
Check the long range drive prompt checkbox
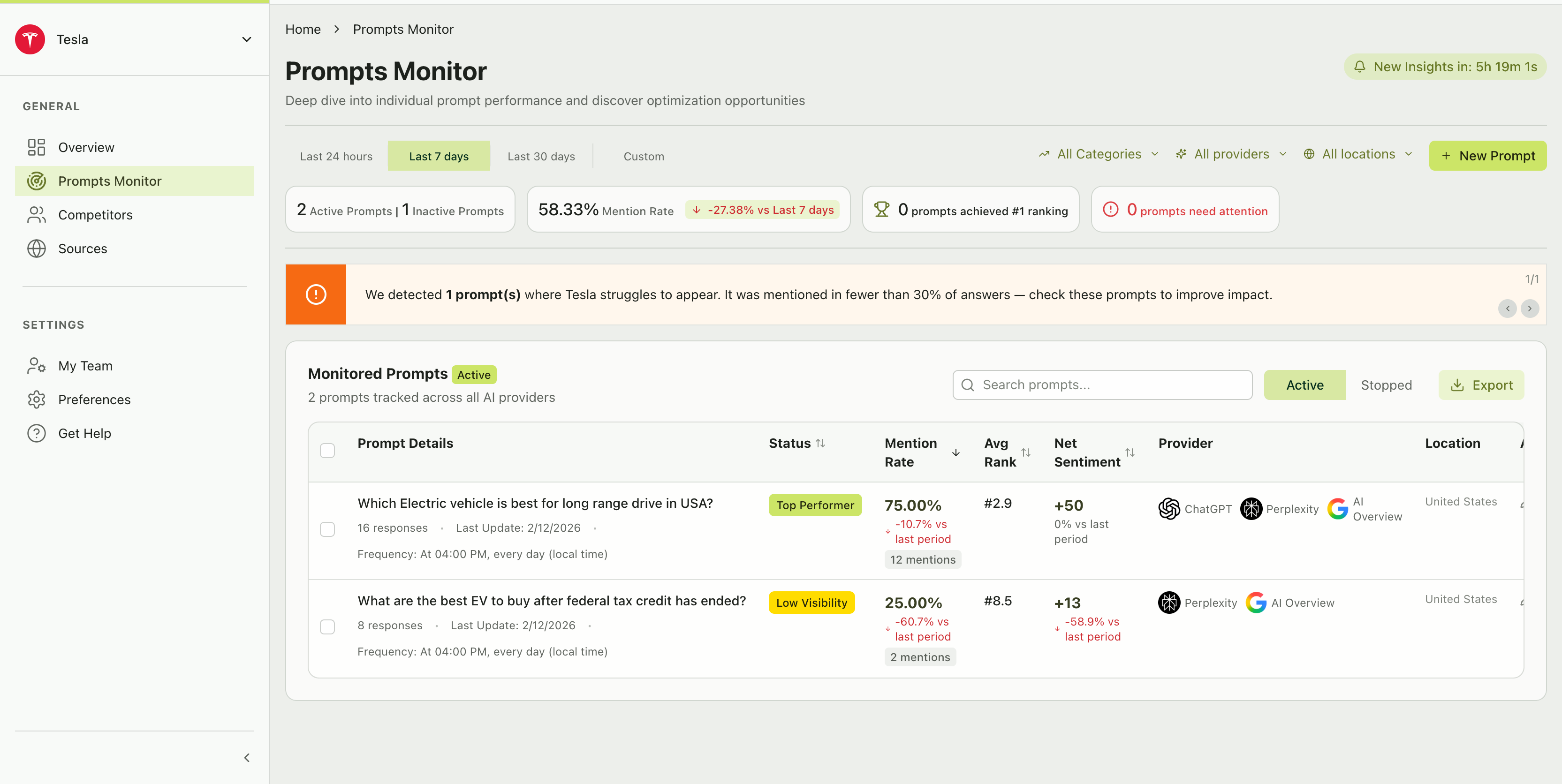point(327,529)
